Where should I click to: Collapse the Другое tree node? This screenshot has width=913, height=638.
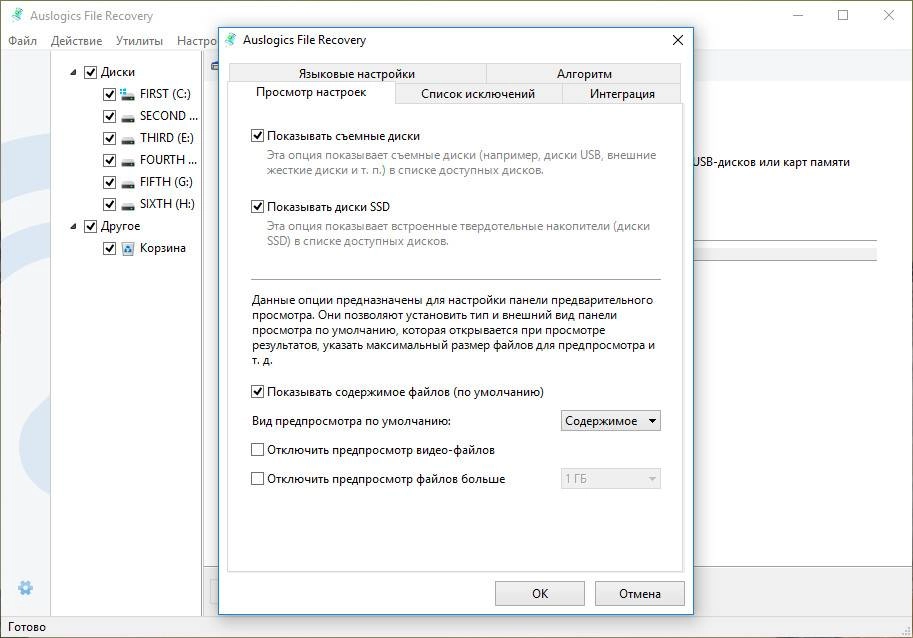[x=73, y=226]
